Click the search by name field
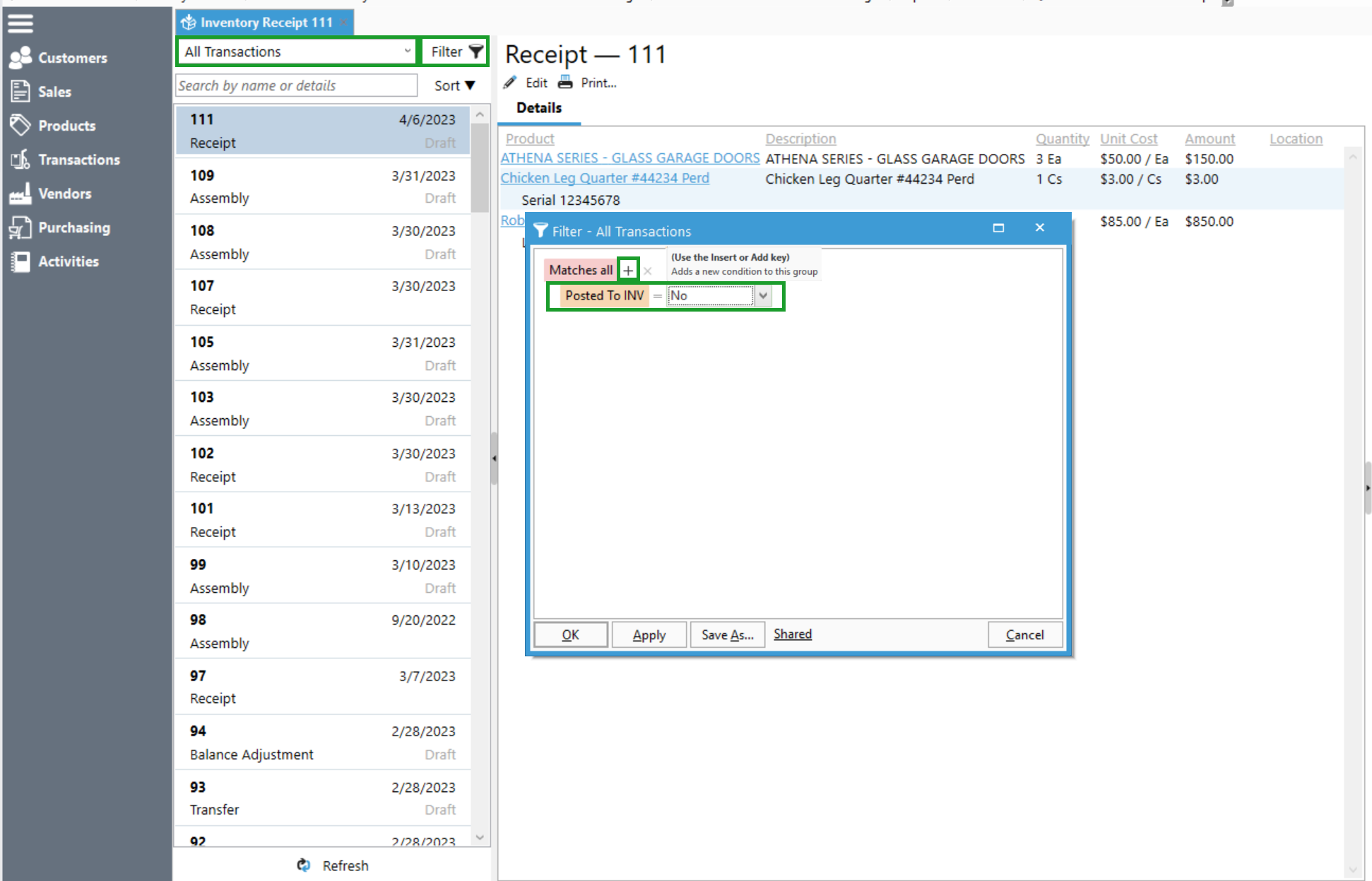Viewport: 1372px width, 881px height. tap(295, 85)
